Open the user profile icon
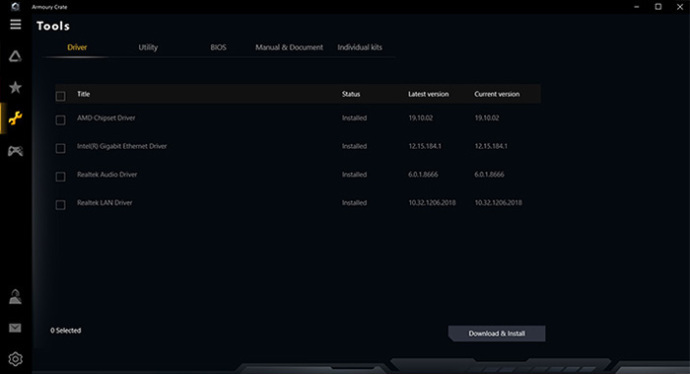Screen dimensions: 690x374 [x=15, y=297]
